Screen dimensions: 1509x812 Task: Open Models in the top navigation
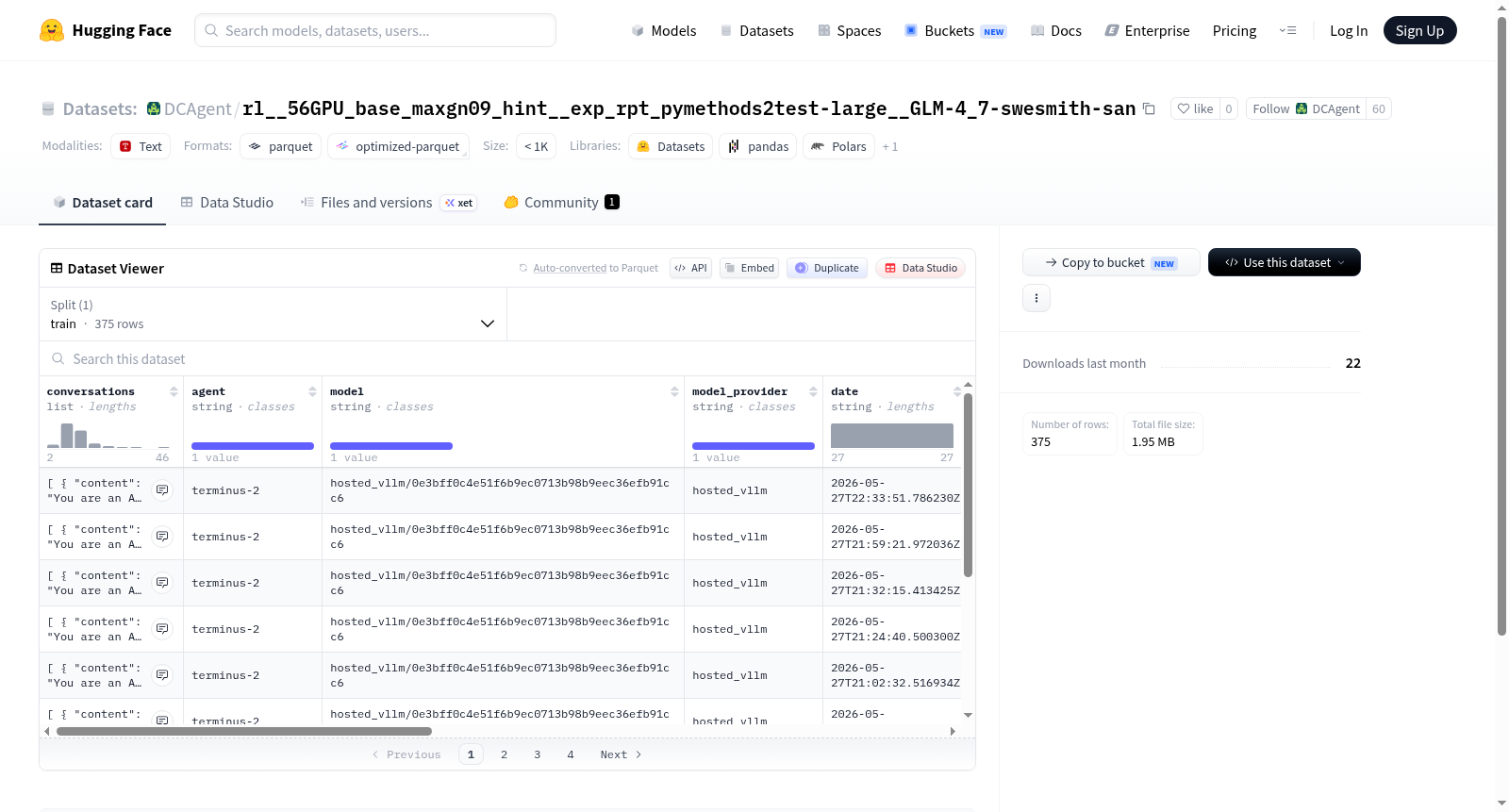point(664,30)
